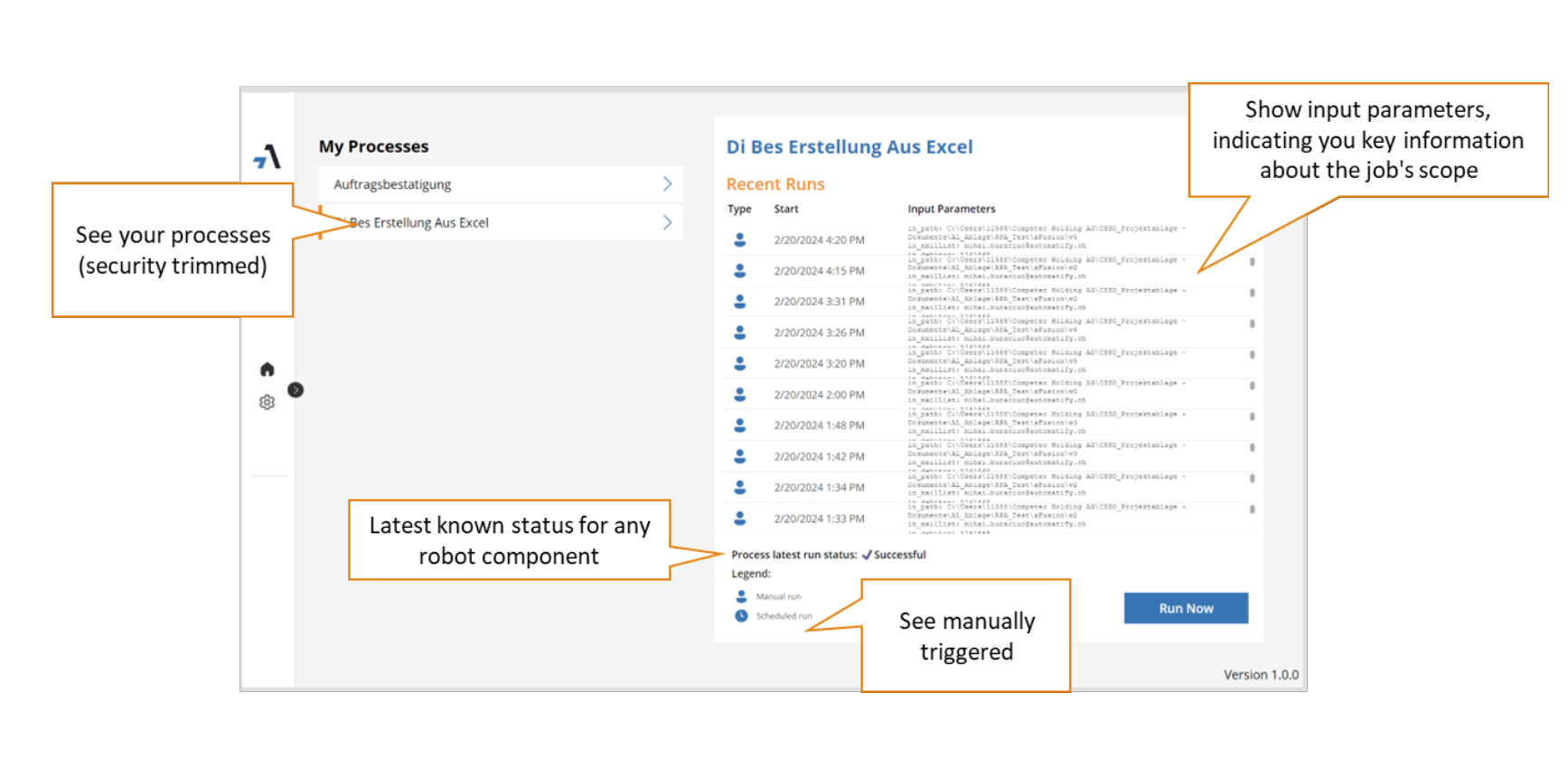This screenshot has width=1568, height=768.
Task: Click input parameters scroll handle of 4:15 PM run
Action: (x=1252, y=262)
